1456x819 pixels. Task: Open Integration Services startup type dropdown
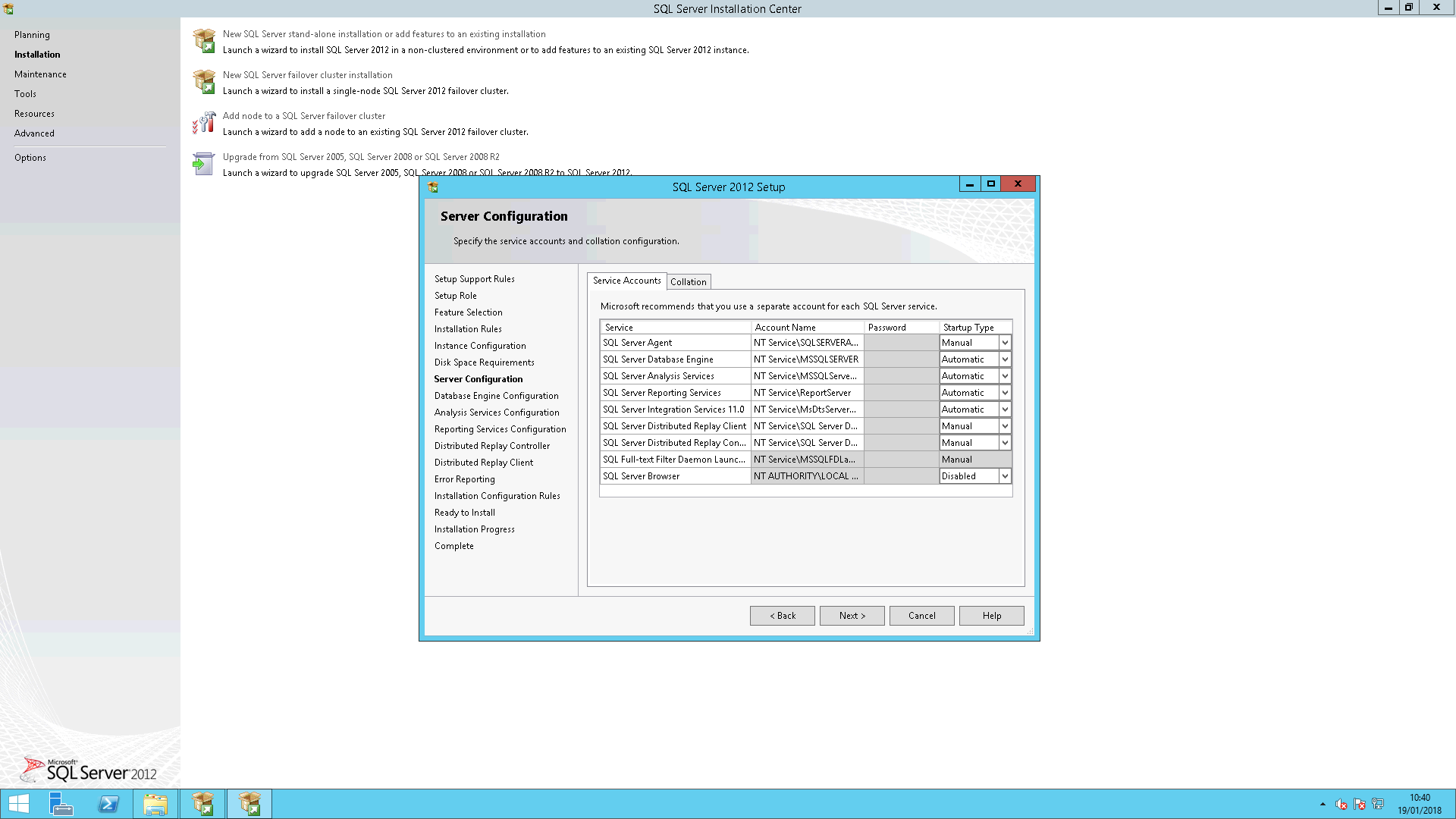[x=1005, y=409]
